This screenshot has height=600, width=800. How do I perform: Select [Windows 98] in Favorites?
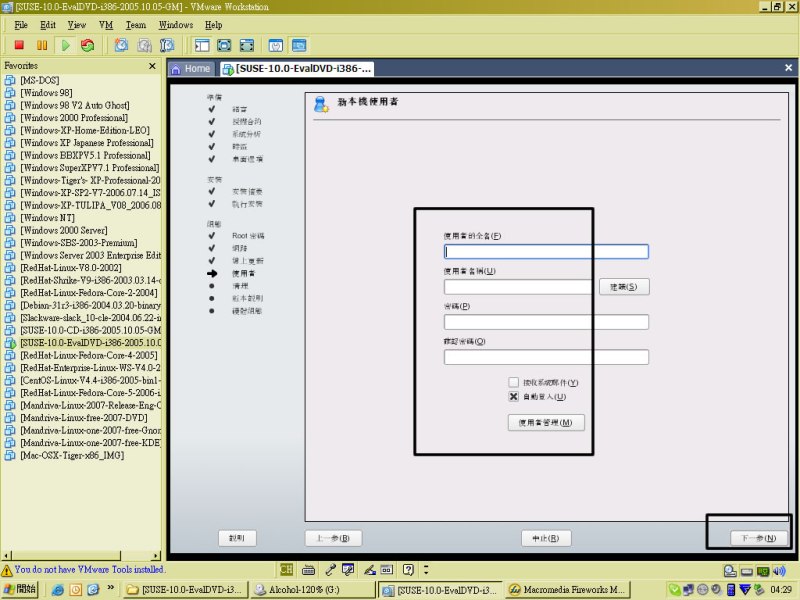pos(46,93)
